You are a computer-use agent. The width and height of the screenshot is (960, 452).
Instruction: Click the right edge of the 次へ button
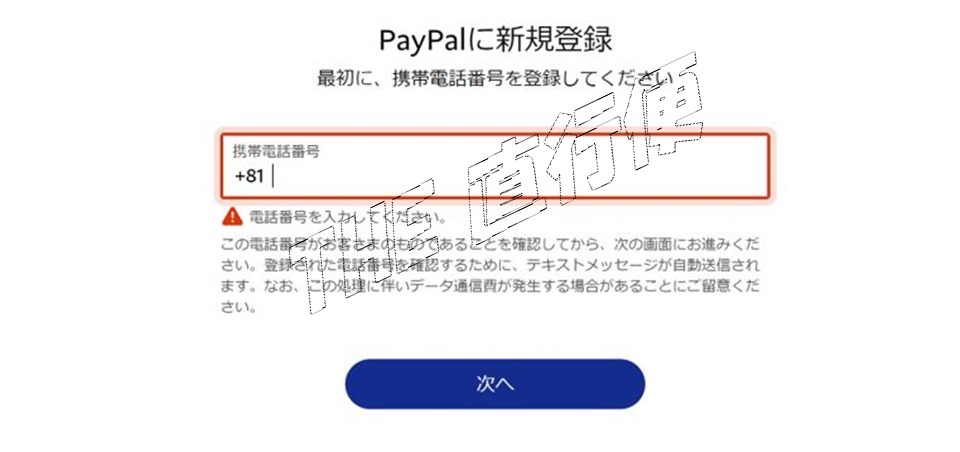tap(635, 384)
